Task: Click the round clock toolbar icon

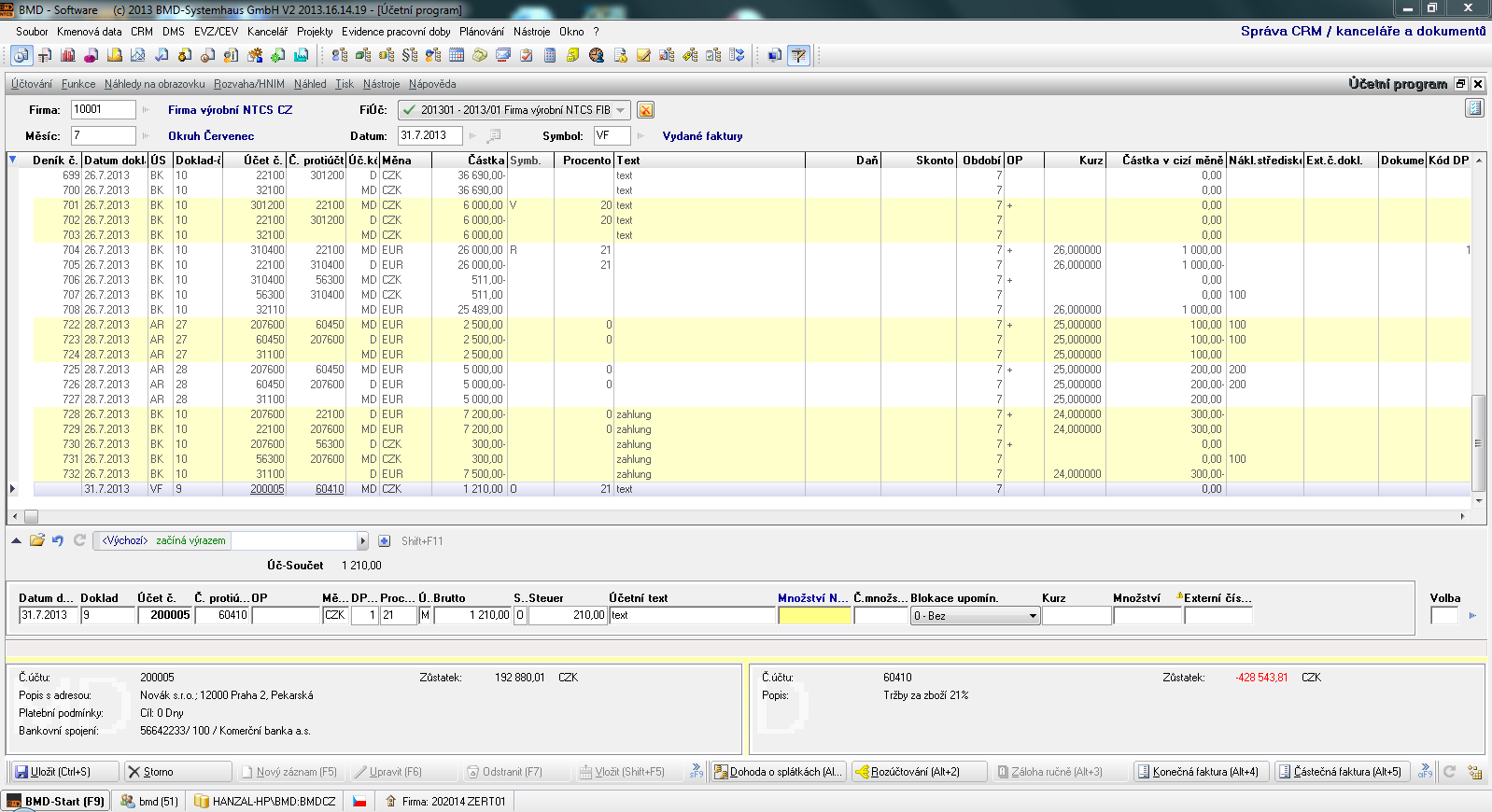Action: pyautogui.click(x=597, y=55)
